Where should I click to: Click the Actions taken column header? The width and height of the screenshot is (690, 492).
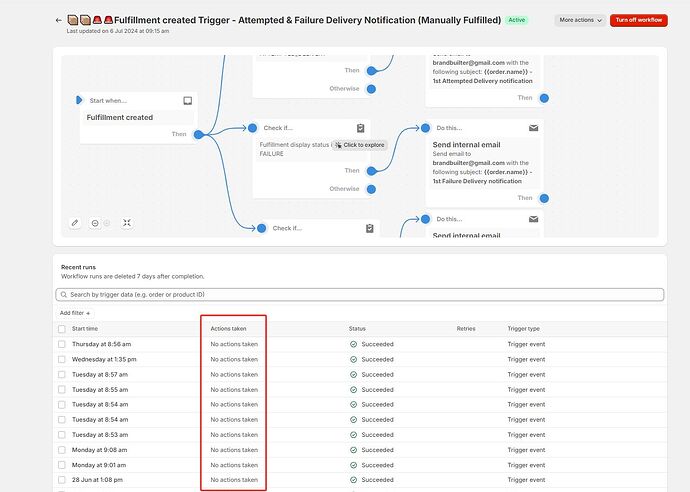pos(228,329)
